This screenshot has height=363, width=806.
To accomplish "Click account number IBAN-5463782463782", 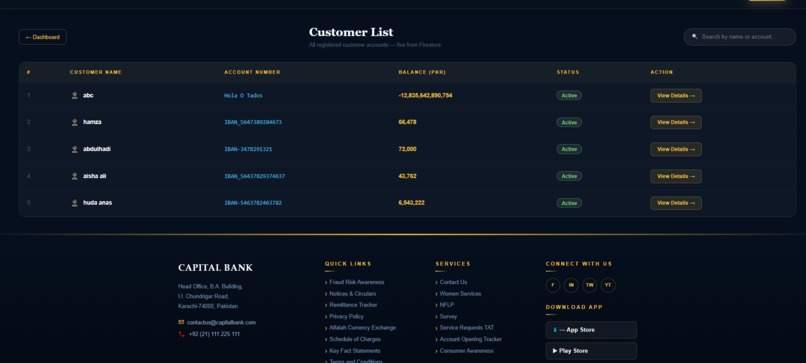I will click(253, 203).
